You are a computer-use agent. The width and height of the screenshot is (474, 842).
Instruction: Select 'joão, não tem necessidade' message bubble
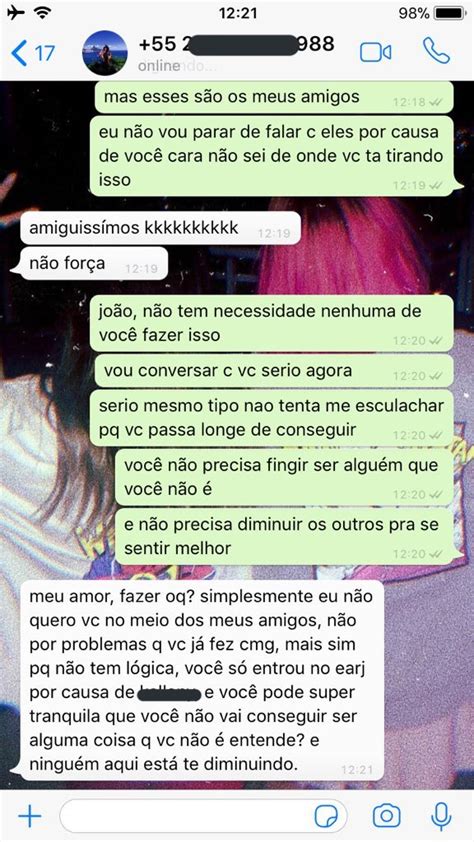[274, 323]
